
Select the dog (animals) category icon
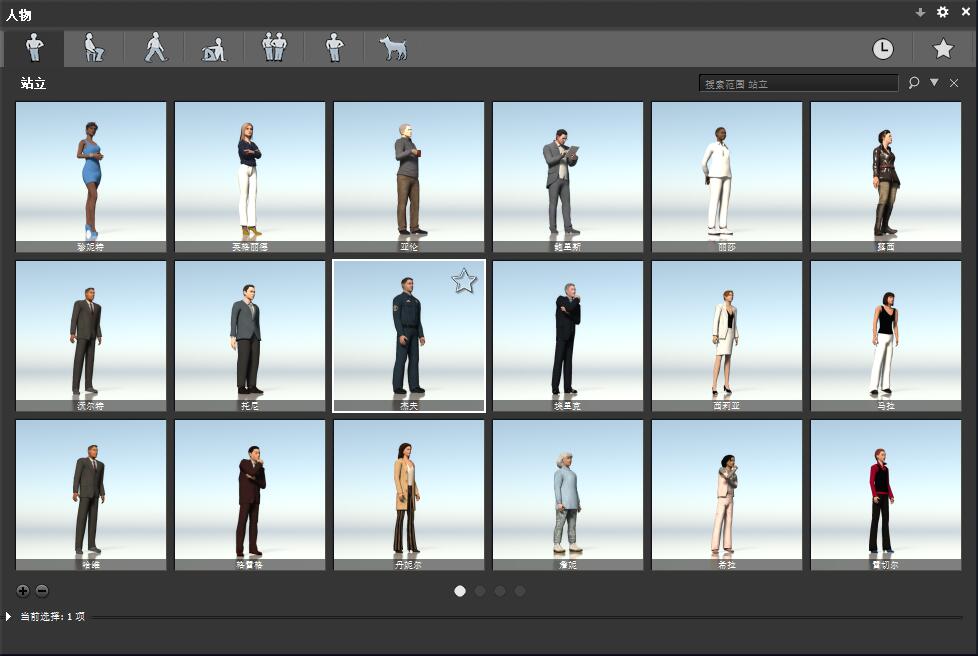393,48
